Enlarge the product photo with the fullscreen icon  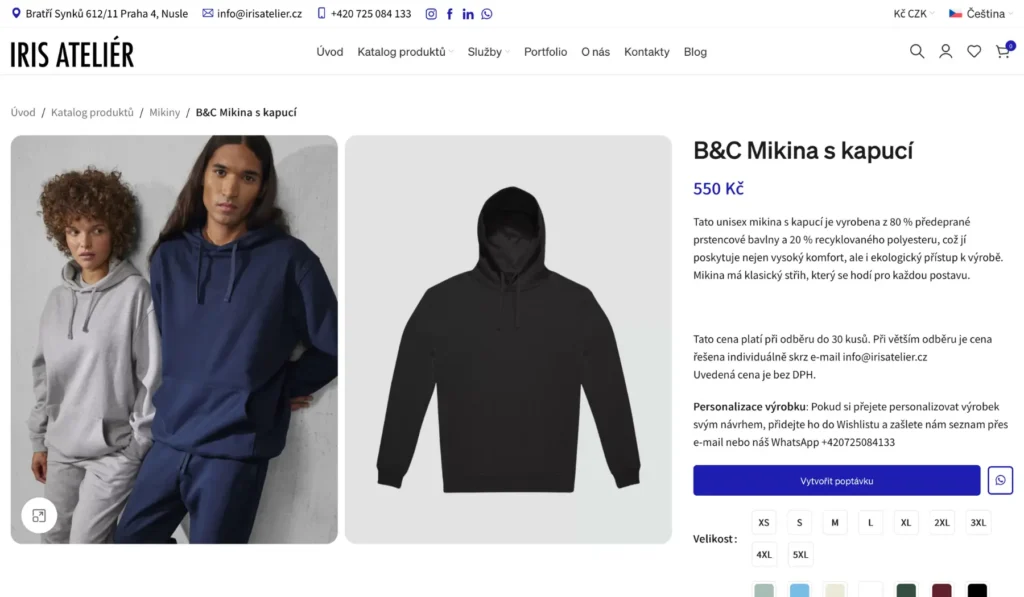click(39, 515)
